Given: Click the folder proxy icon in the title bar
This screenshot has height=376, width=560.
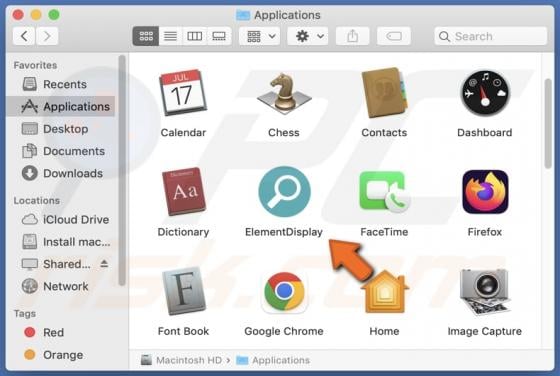Looking at the screenshot, I should tap(243, 15).
